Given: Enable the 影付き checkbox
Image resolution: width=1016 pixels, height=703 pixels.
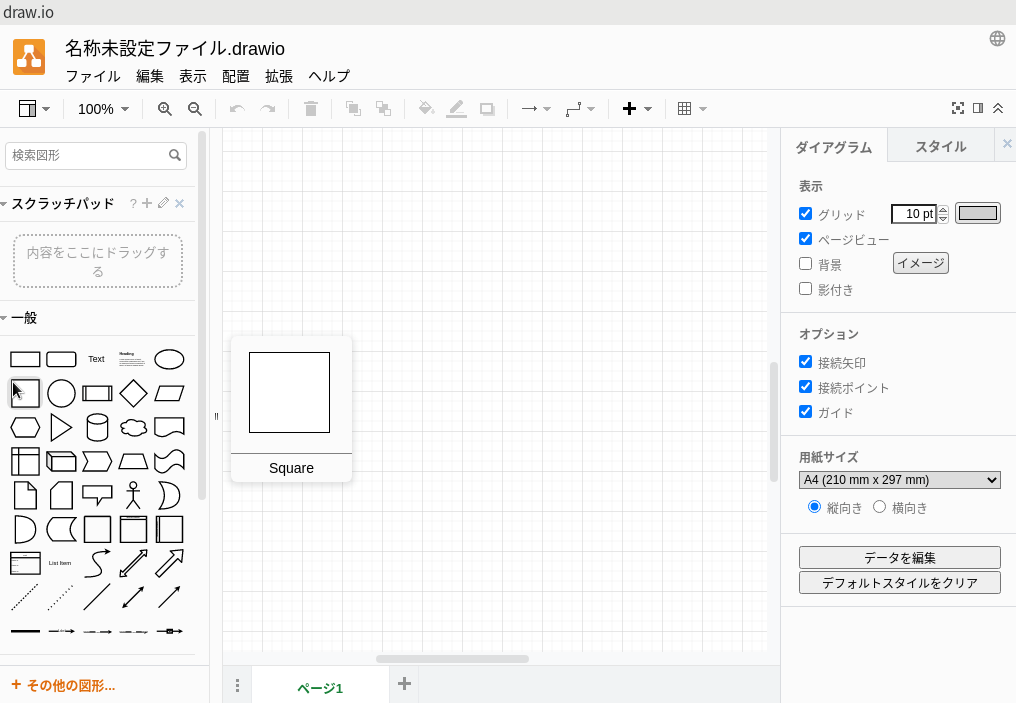Looking at the screenshot, I should (x=805, y=288).
